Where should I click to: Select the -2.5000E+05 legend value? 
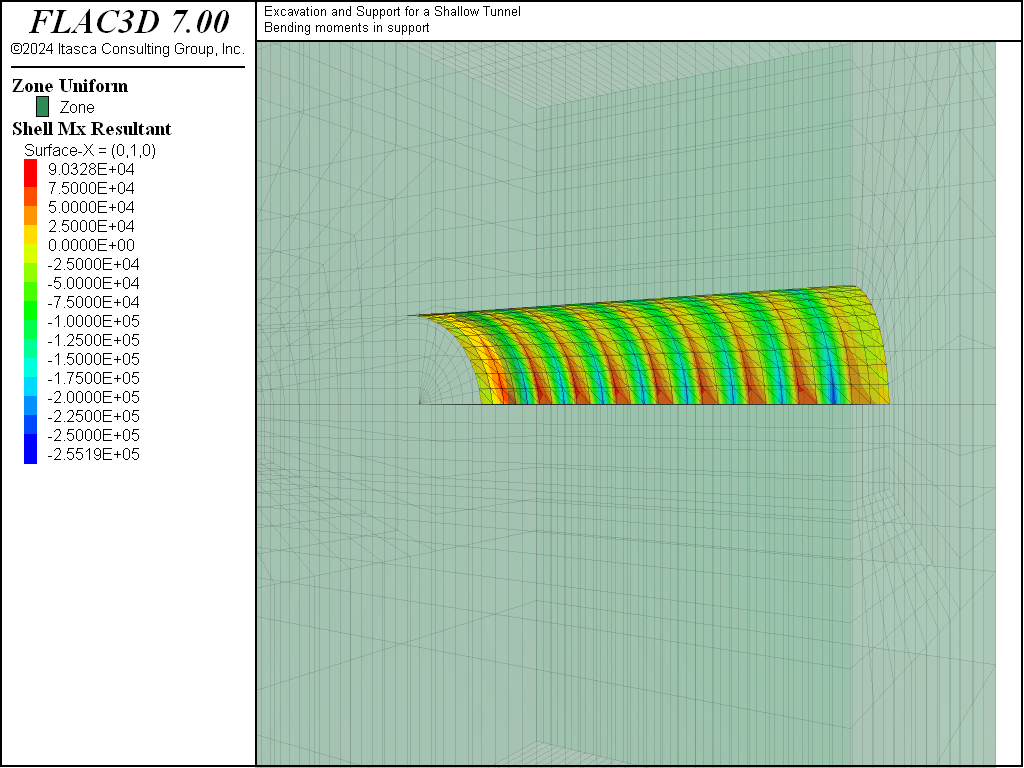(93, 435)
